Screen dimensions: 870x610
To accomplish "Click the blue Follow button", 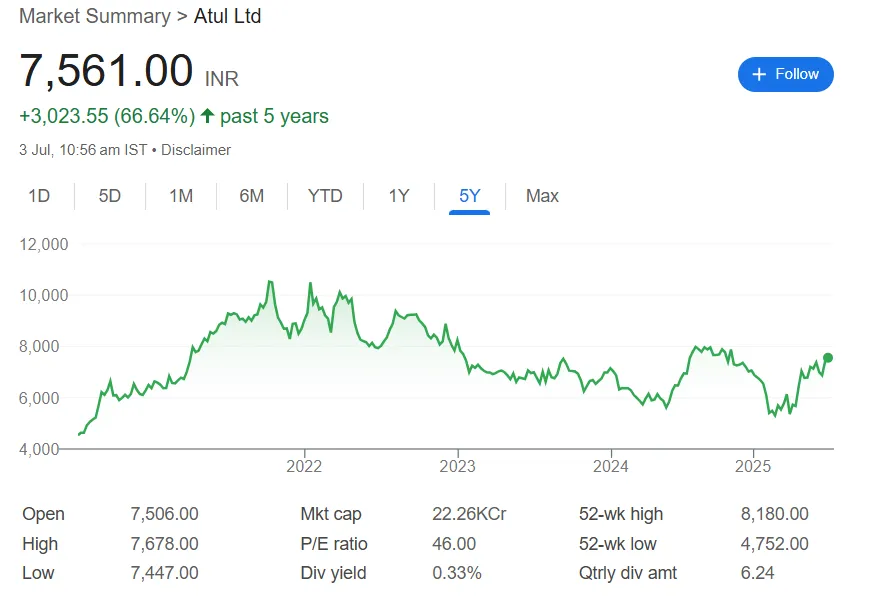I will [x=785, y=74].
